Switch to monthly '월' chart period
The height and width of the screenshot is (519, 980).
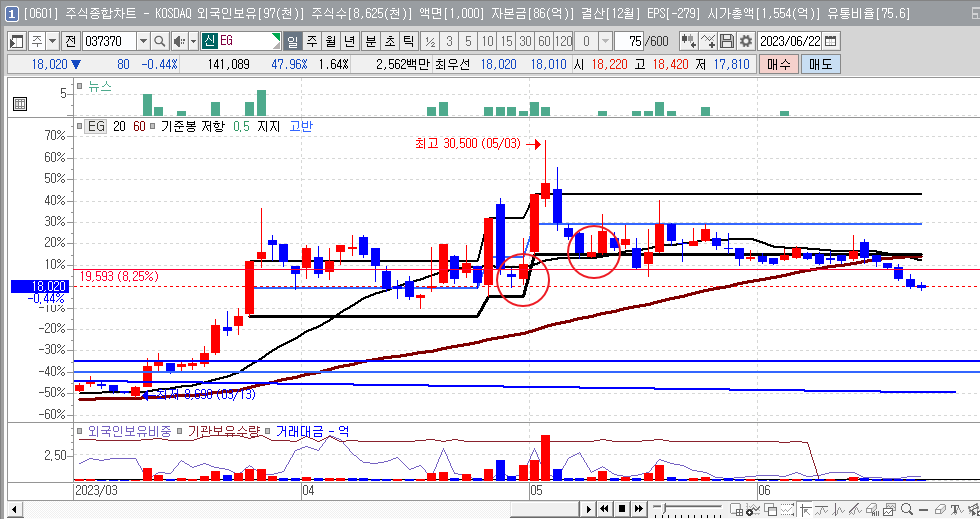[x=331, y=41]
